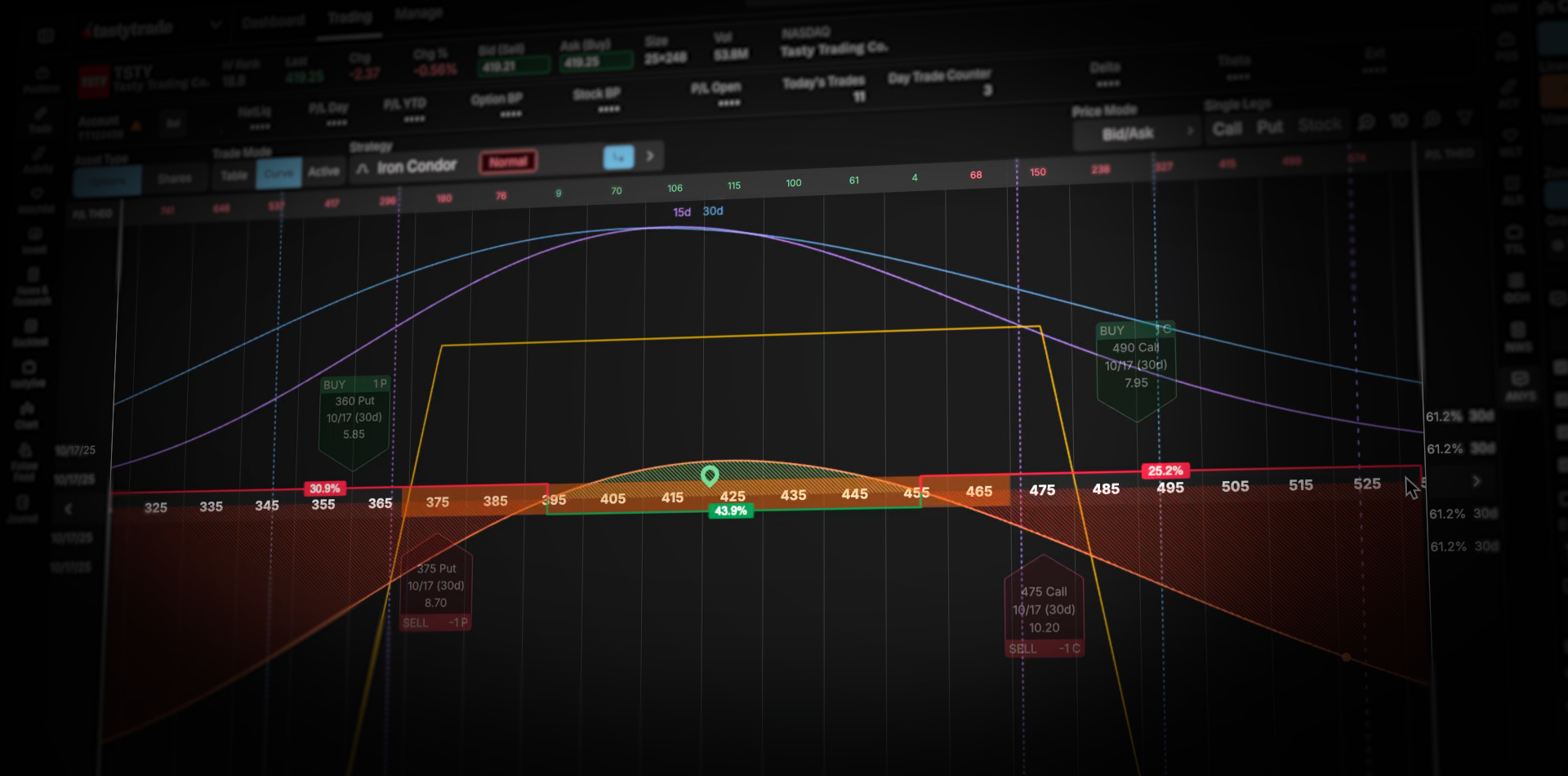This screenshot has width=1568, height=776.
Task: Click the Iron Condor strategy shape icon
Action: coord(363,168)
